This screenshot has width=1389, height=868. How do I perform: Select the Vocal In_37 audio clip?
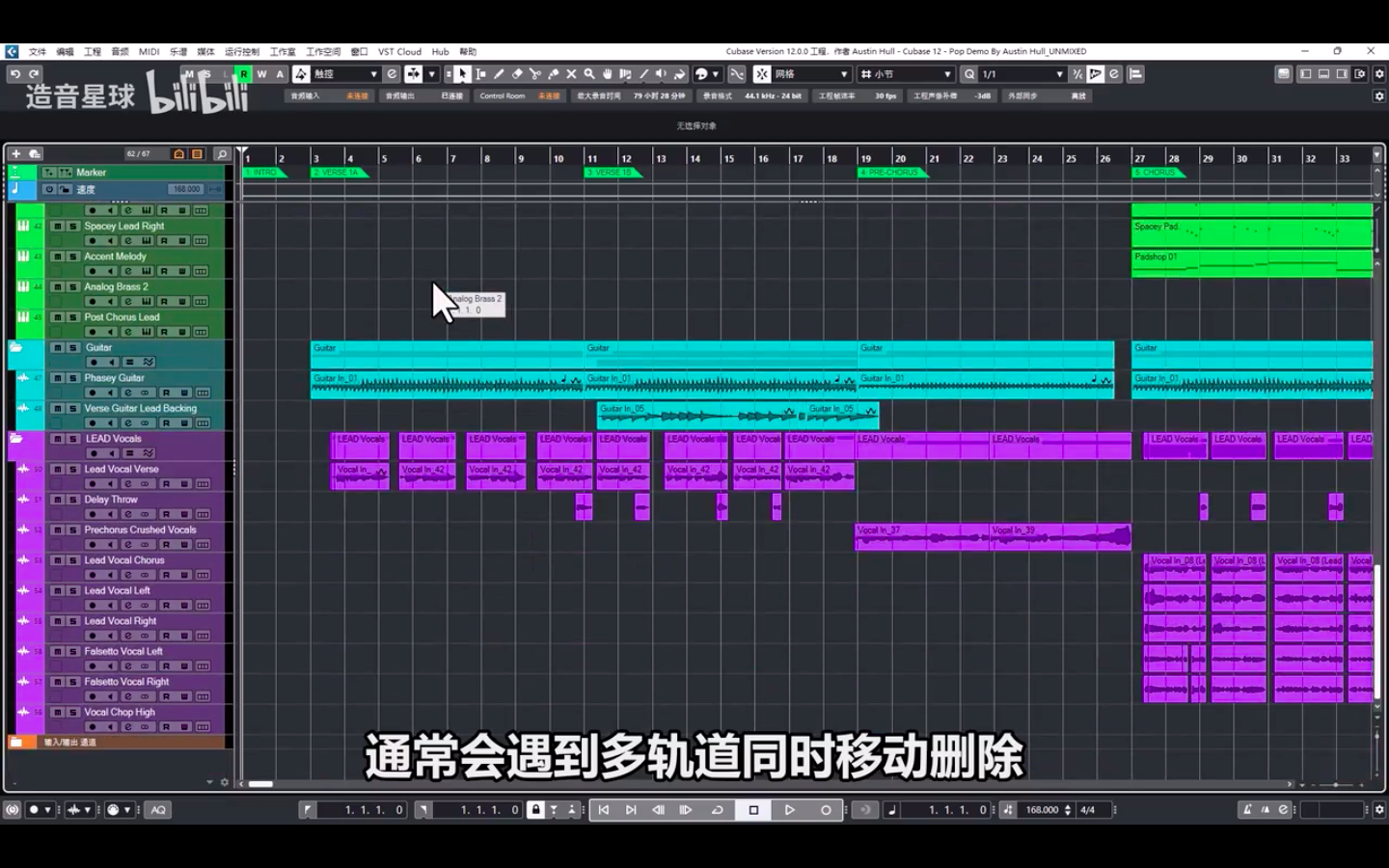(x=922, y=537)
